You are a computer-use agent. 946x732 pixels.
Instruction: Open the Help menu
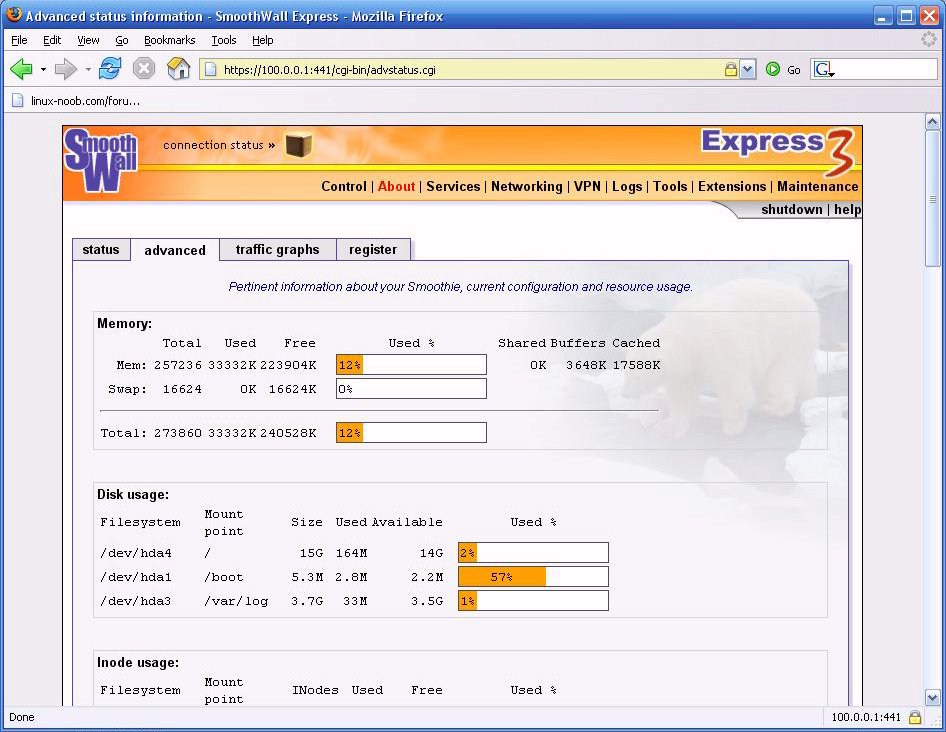pos(262,40)
